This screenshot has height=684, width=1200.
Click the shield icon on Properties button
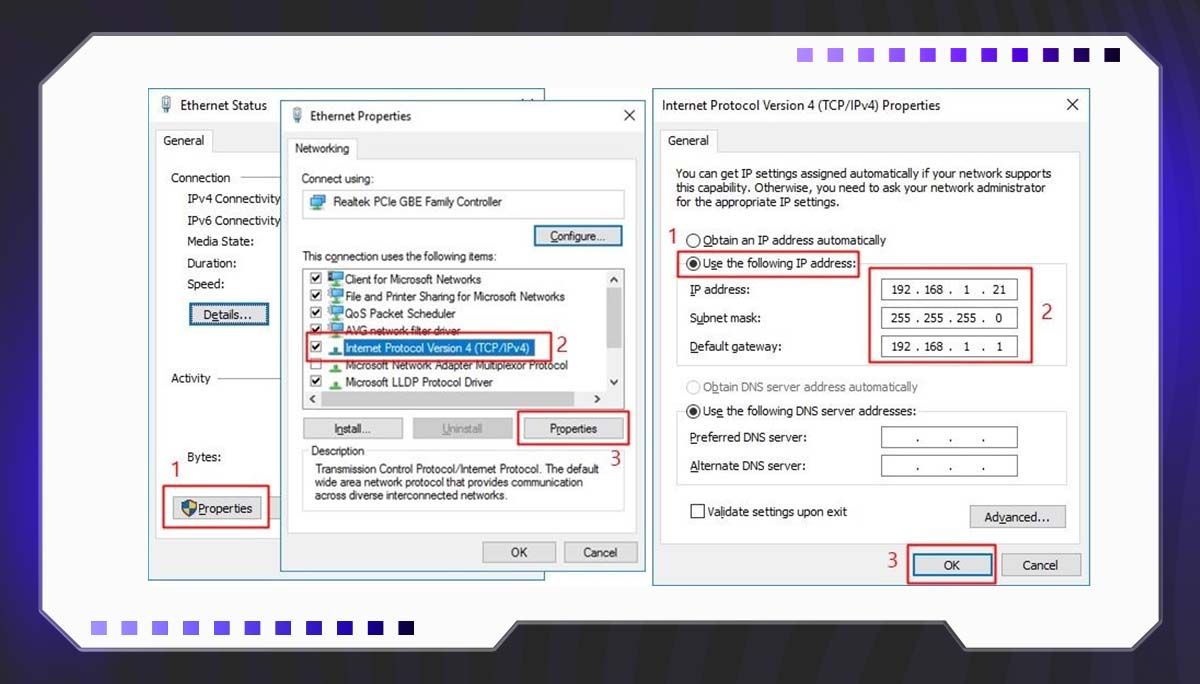pos(189,508)
